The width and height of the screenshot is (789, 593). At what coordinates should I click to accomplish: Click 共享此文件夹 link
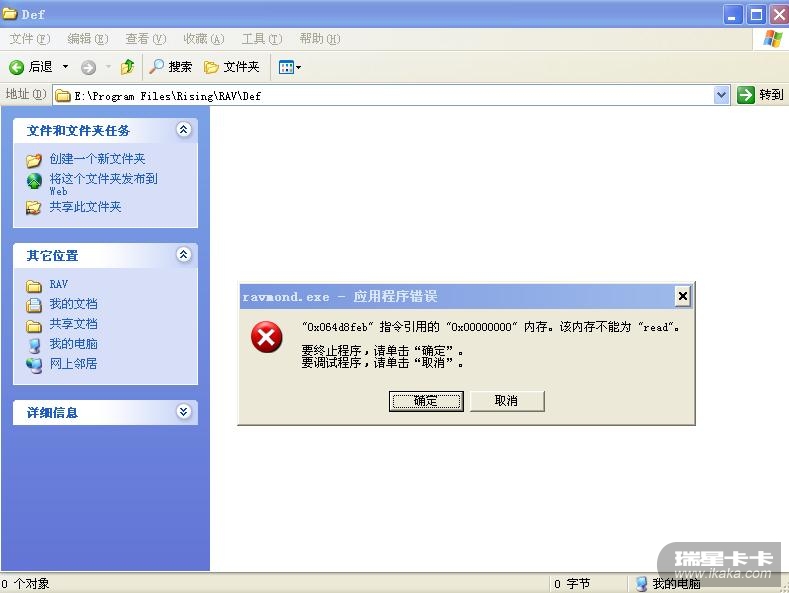[x=86, y=207]
